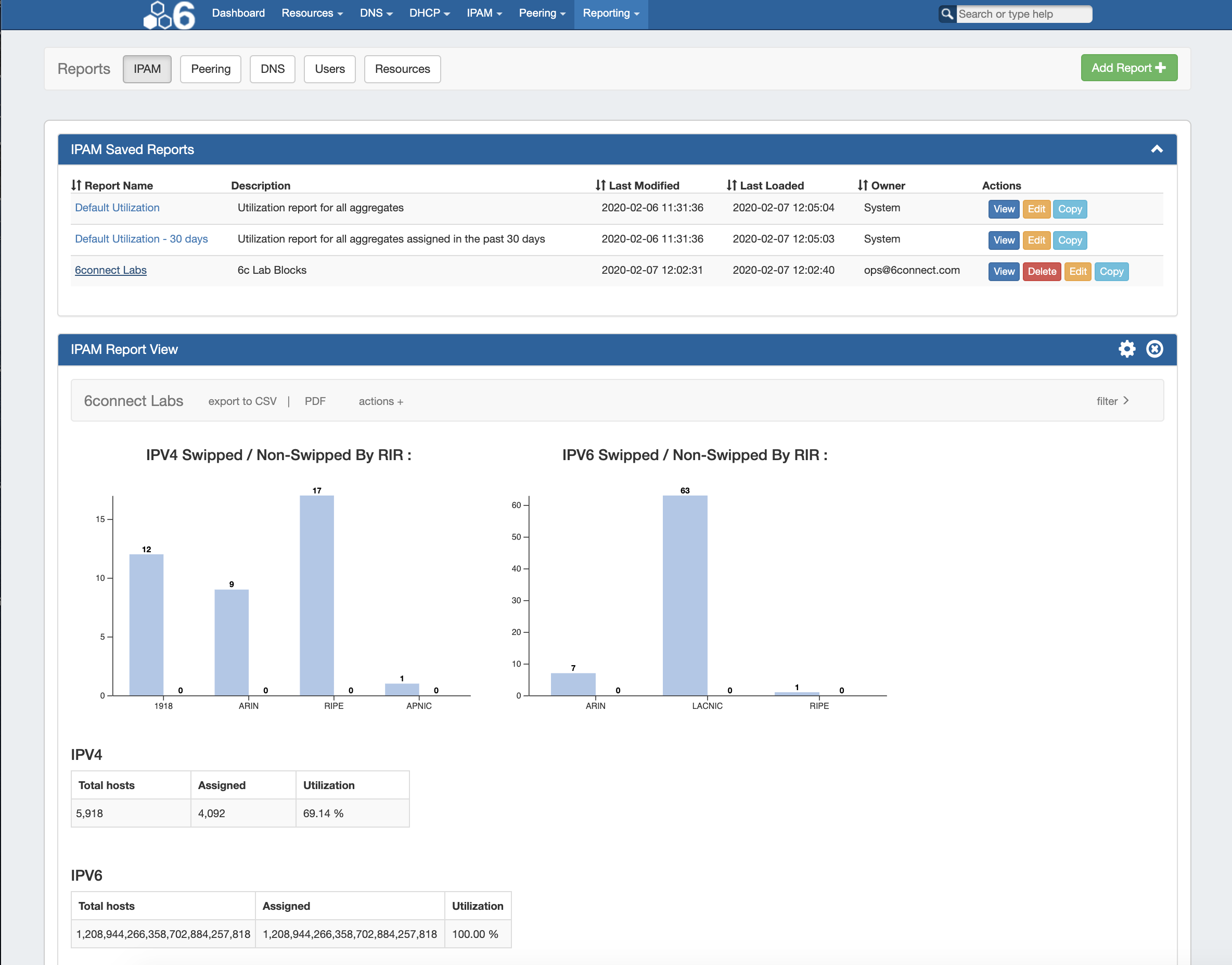Screen dimensions: 1232x965
Task: Click the RIPE IPV4 chart bar
Action: (316, 595)
